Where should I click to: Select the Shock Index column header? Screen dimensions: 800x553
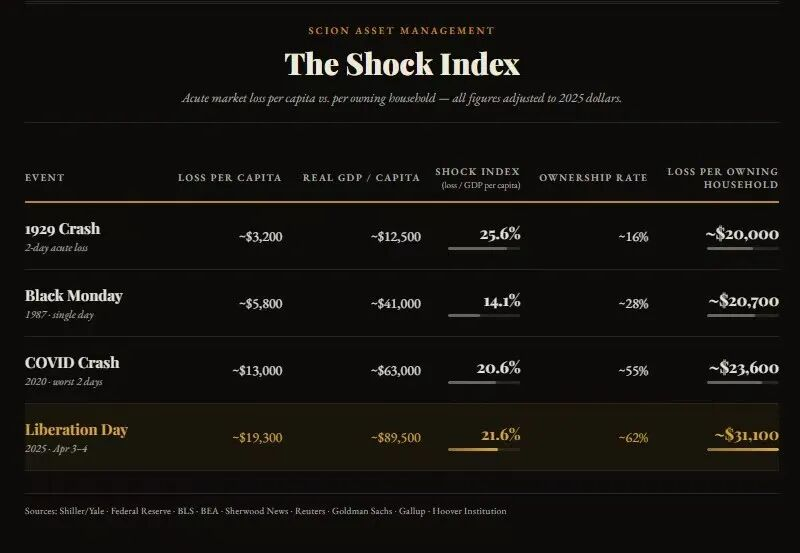(477, 172)
